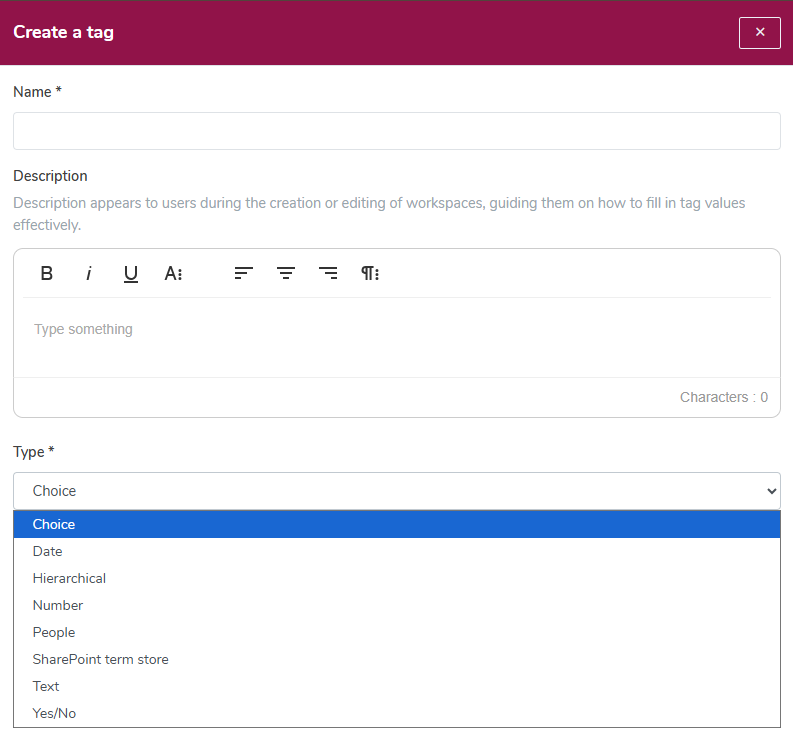Select the highlighted Choice option
Viewport: 793px width, 741px height.
click(397, 525)
